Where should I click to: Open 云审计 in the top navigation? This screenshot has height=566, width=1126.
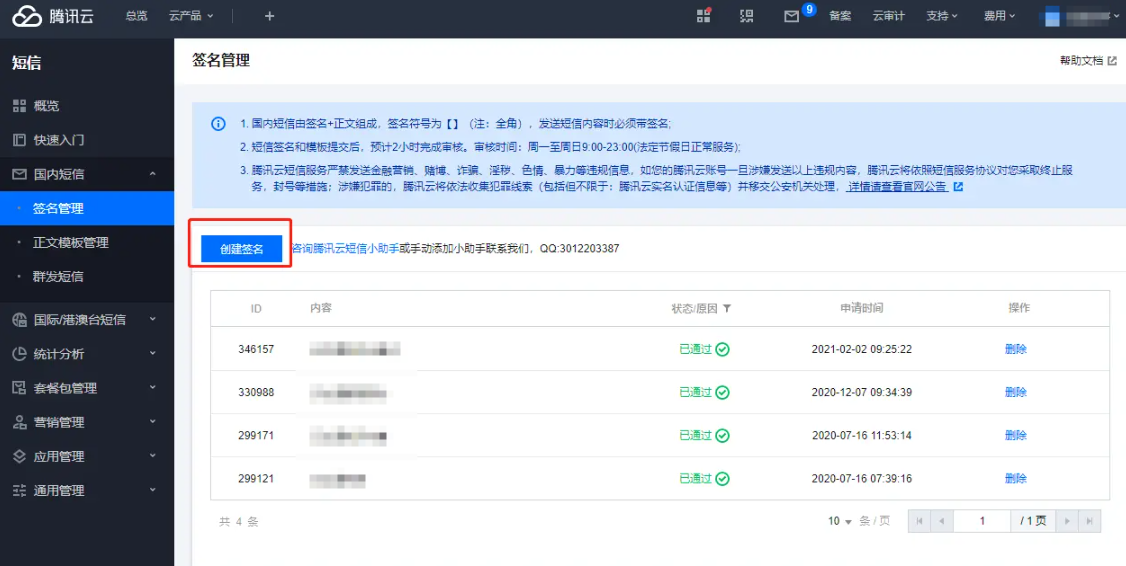click(888, 16)
